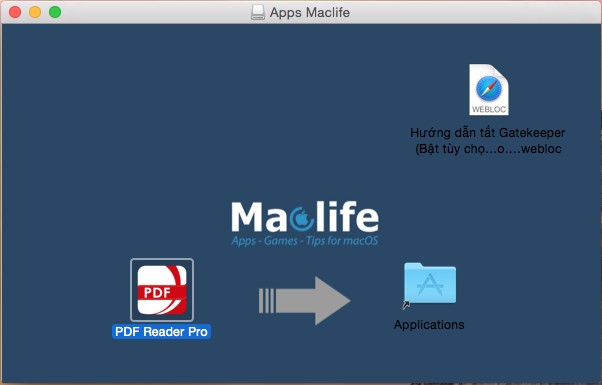Image resolution: width=602 pixels, height=385 pixels.
Task: Click the Applications folder shortcut icon
Action: coord(430,286)
